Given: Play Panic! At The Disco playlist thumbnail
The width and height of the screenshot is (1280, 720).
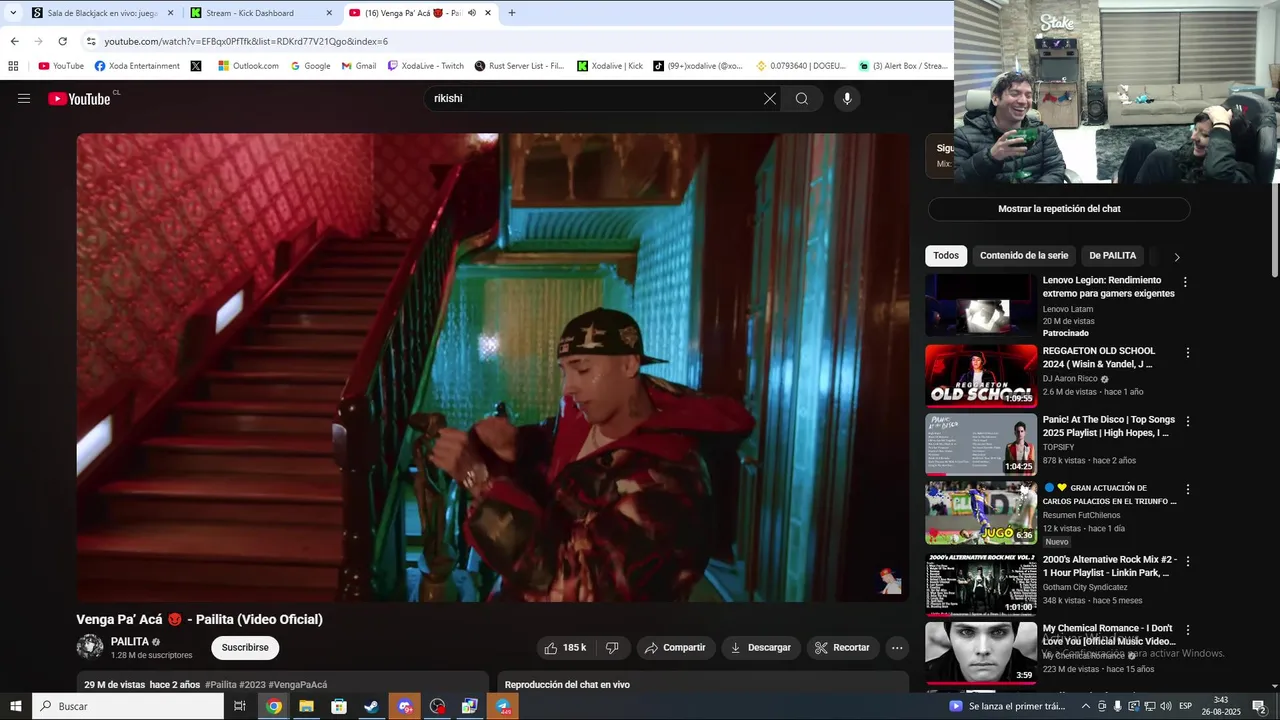Looking at the screenshot, I should [x=981, y=444].
